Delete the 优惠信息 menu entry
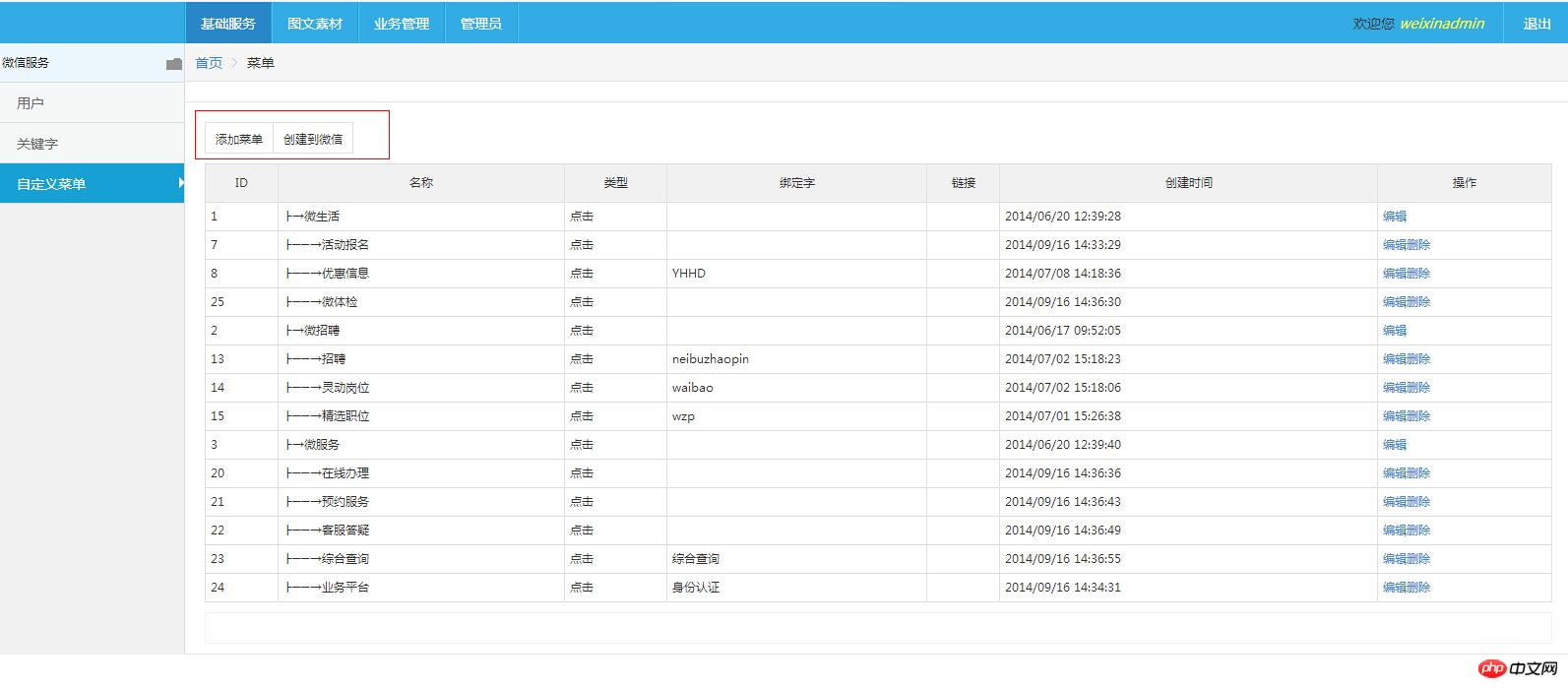 [x=1418, y=274]
